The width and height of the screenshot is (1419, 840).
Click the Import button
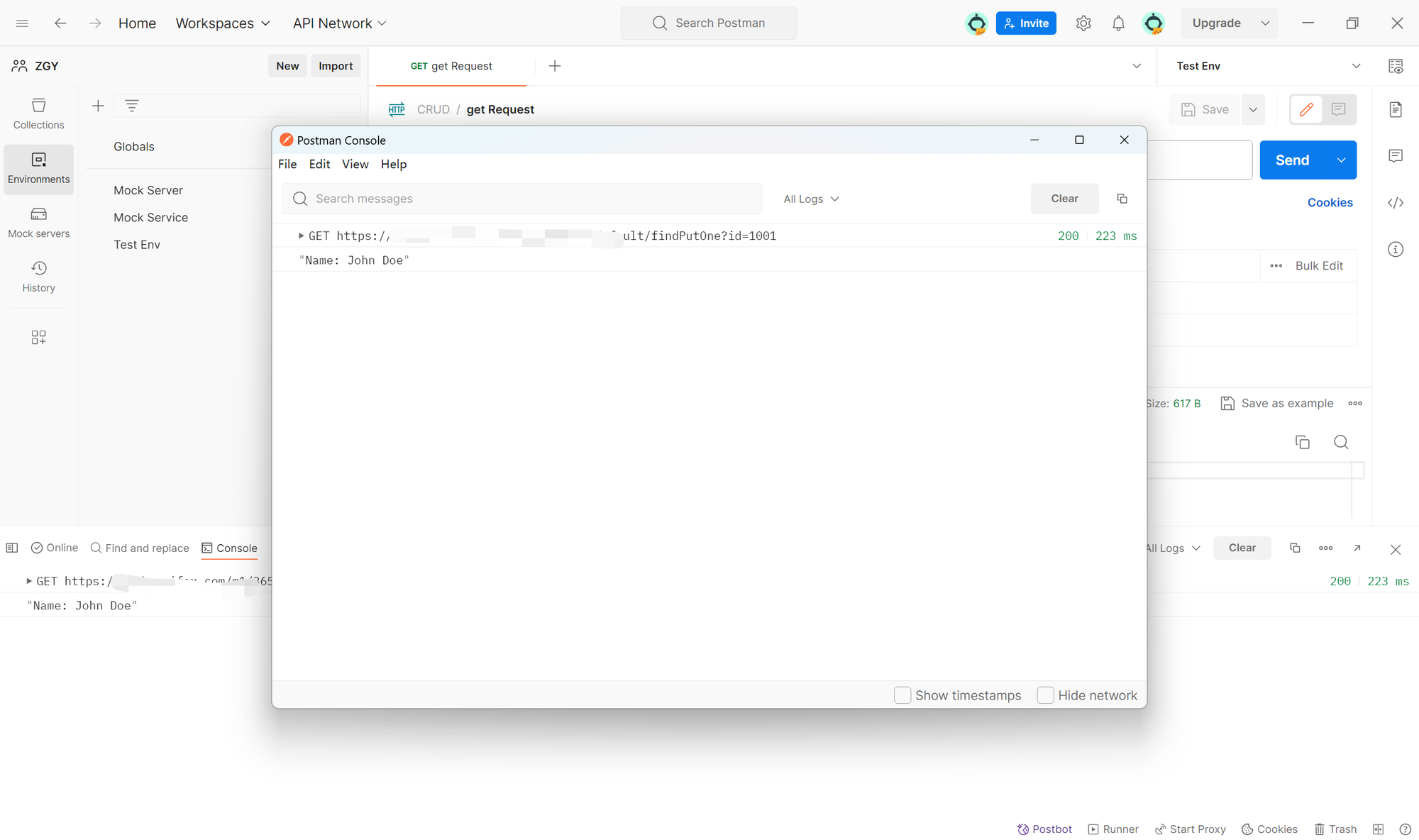pyautogui.click(x=336, y=66)
